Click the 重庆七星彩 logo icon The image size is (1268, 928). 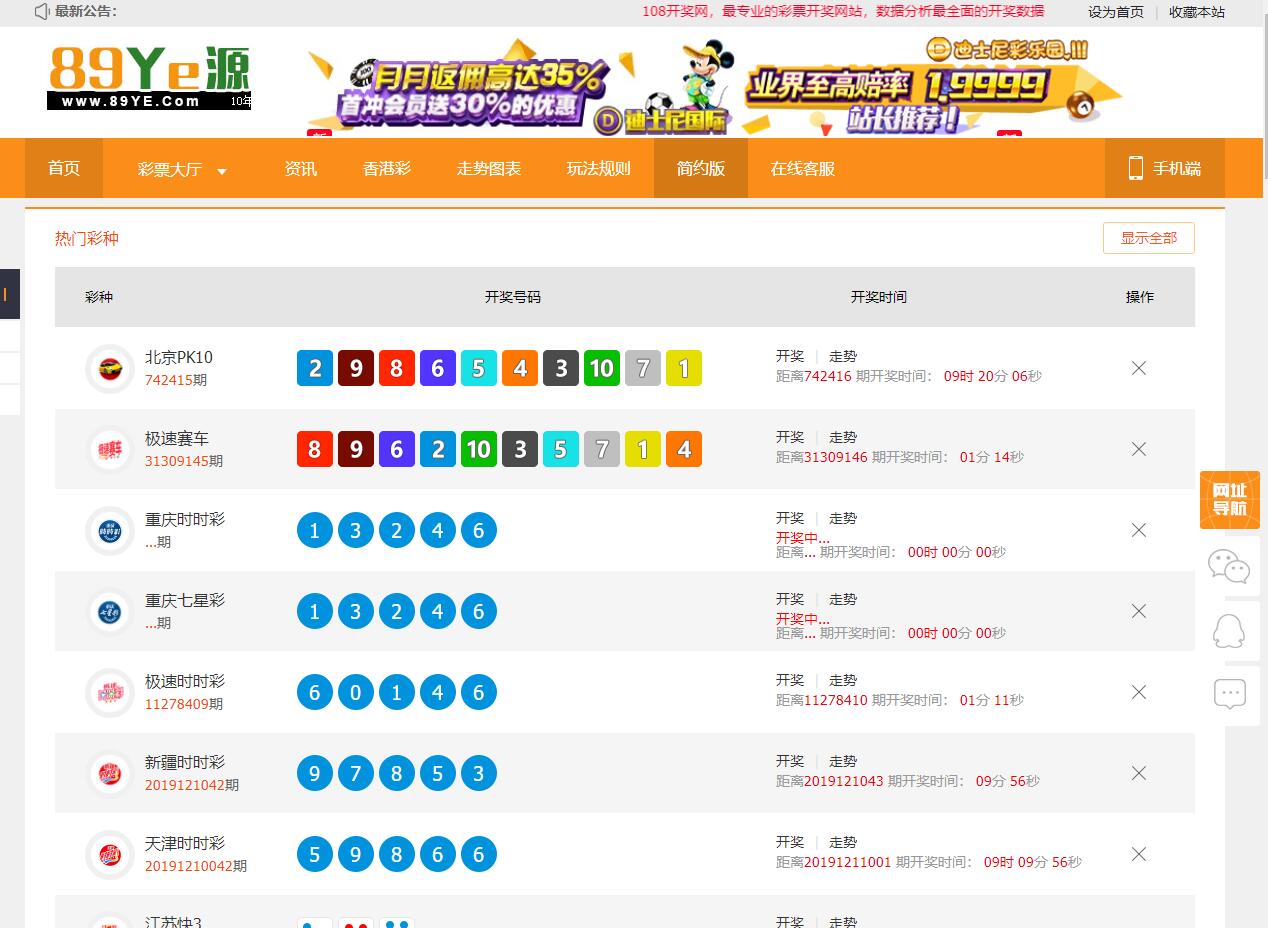[110, 611]
